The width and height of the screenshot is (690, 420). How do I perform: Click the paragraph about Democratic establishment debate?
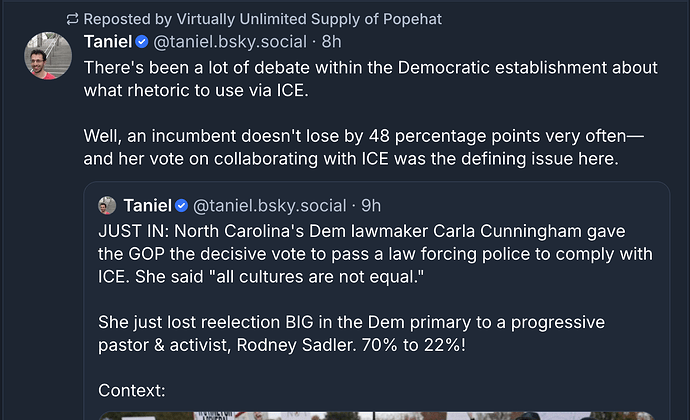(x=370, y=78)
